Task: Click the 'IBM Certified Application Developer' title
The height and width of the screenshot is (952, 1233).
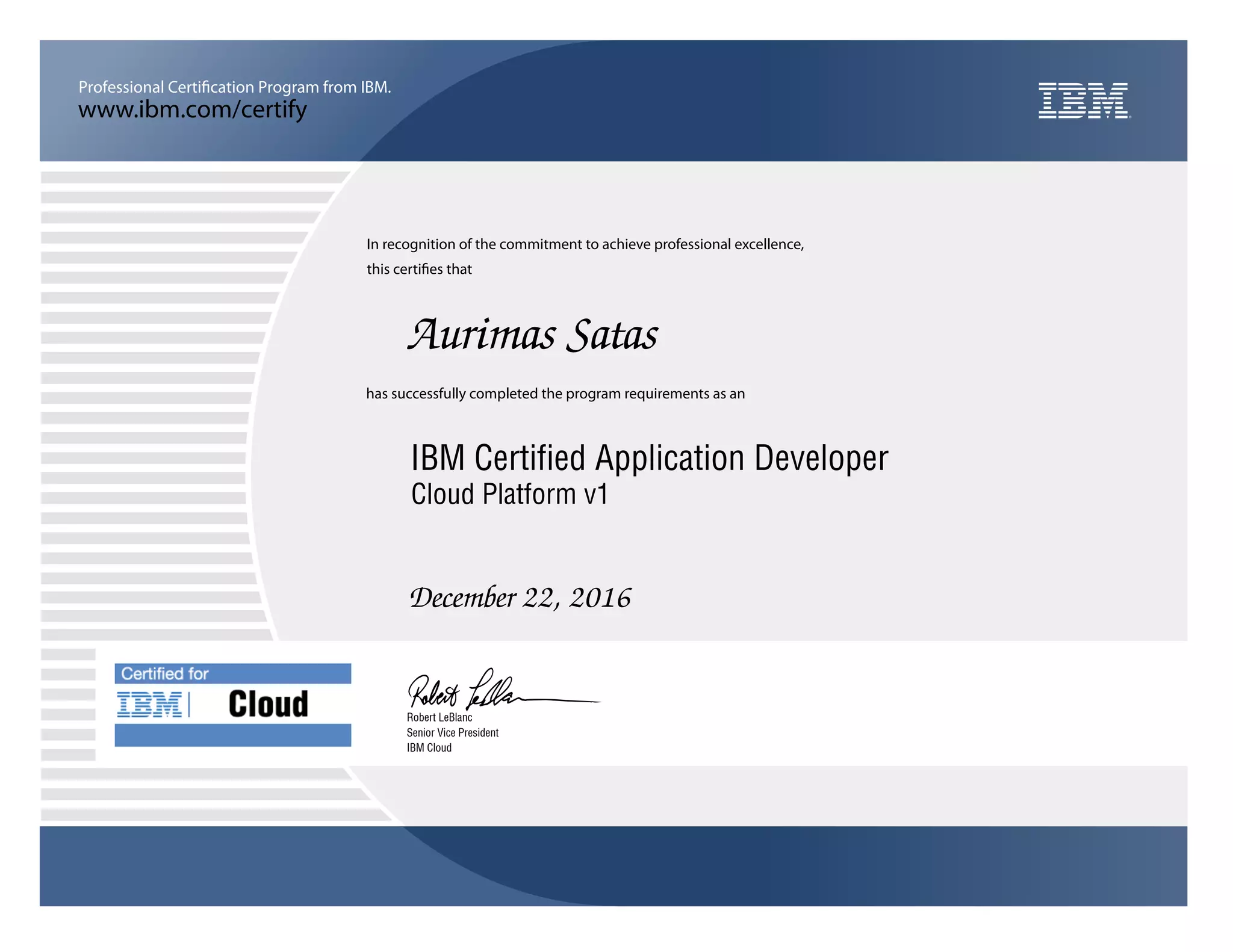Action: (649, 458)
